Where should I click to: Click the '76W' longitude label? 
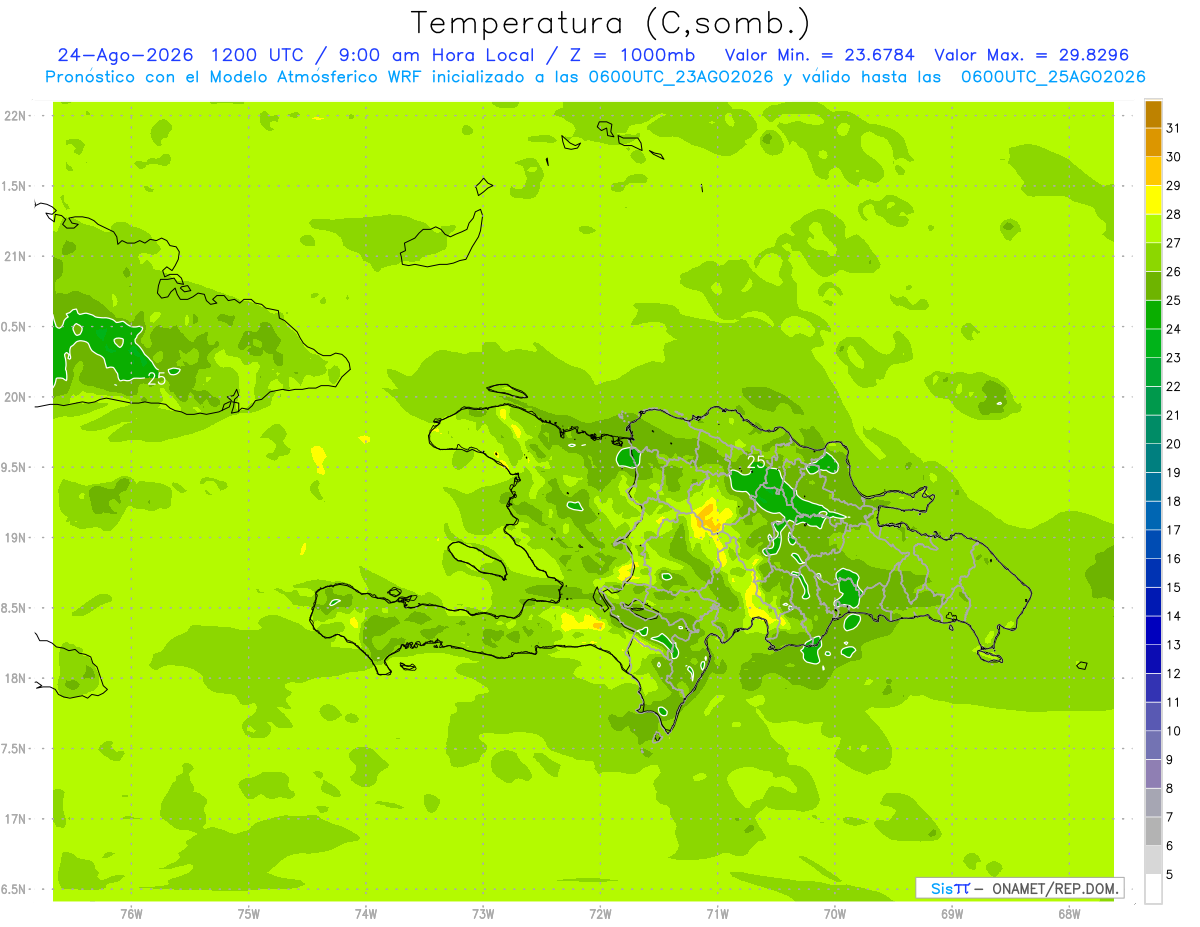(x=131, y=914)
